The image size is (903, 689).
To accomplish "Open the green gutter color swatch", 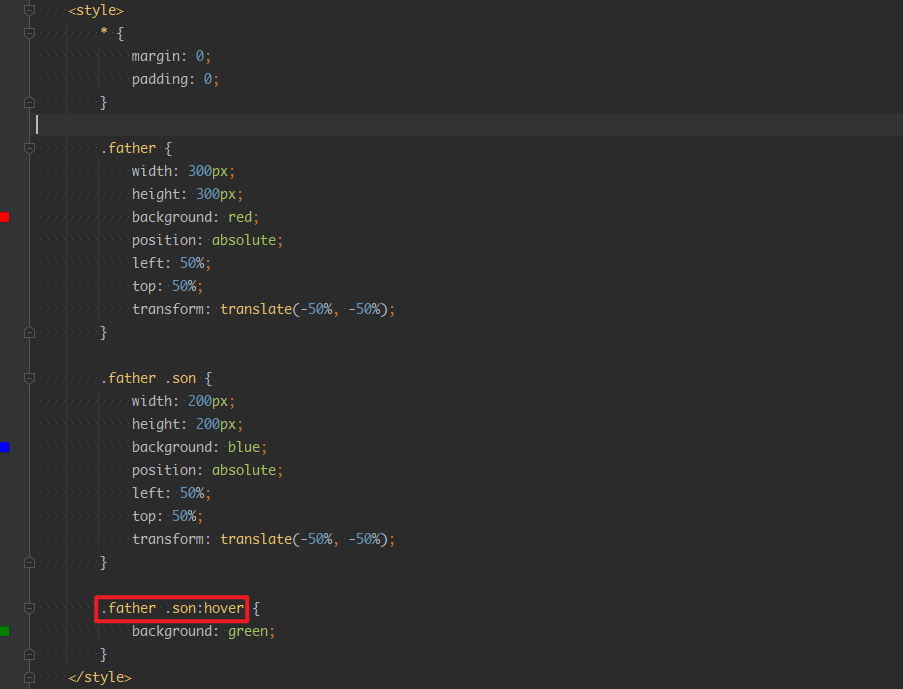I will [5, 631].
